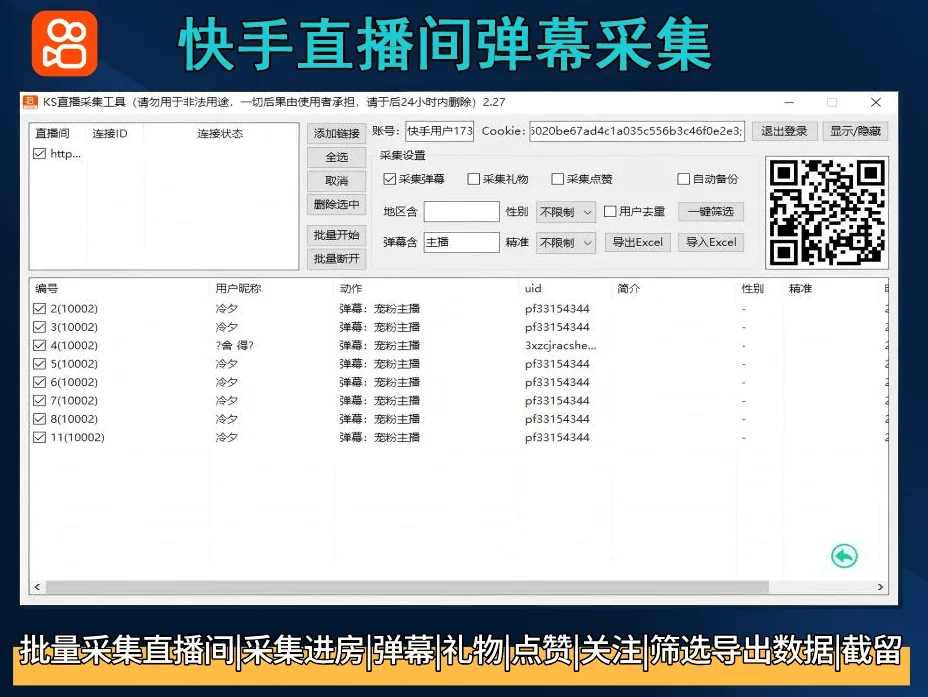Click the QR code image
Screen dimensions: 928x697
(x=827, y=212)
